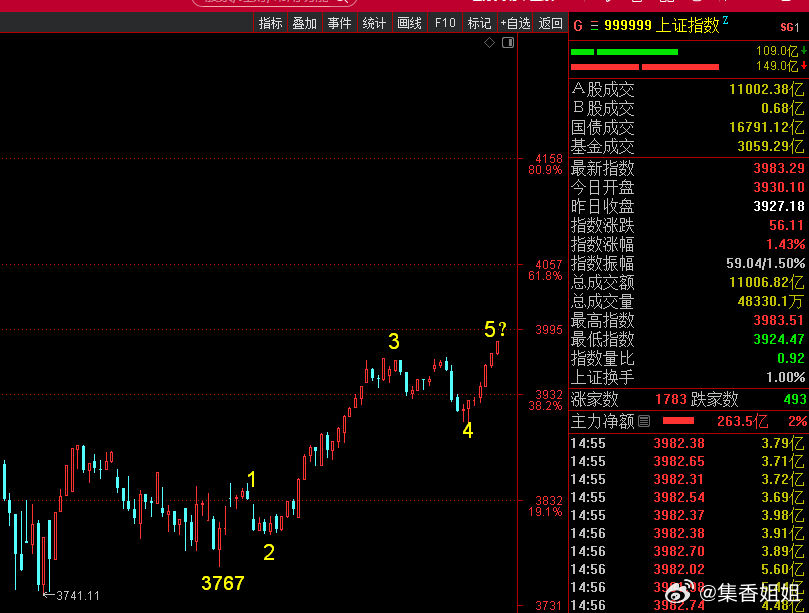
Task: Click the red G icon in header
Action: [578, 26]
